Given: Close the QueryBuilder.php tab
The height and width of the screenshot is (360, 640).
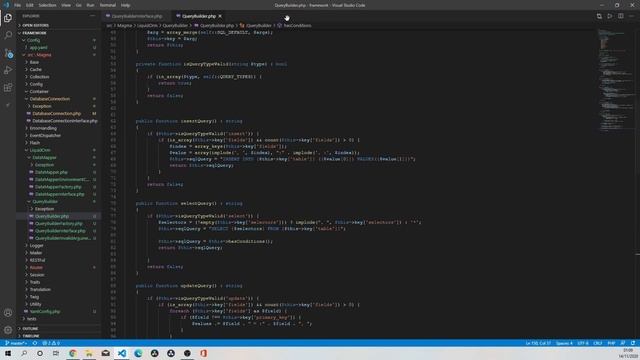Looking at the screenshot, I should point(220,16).
